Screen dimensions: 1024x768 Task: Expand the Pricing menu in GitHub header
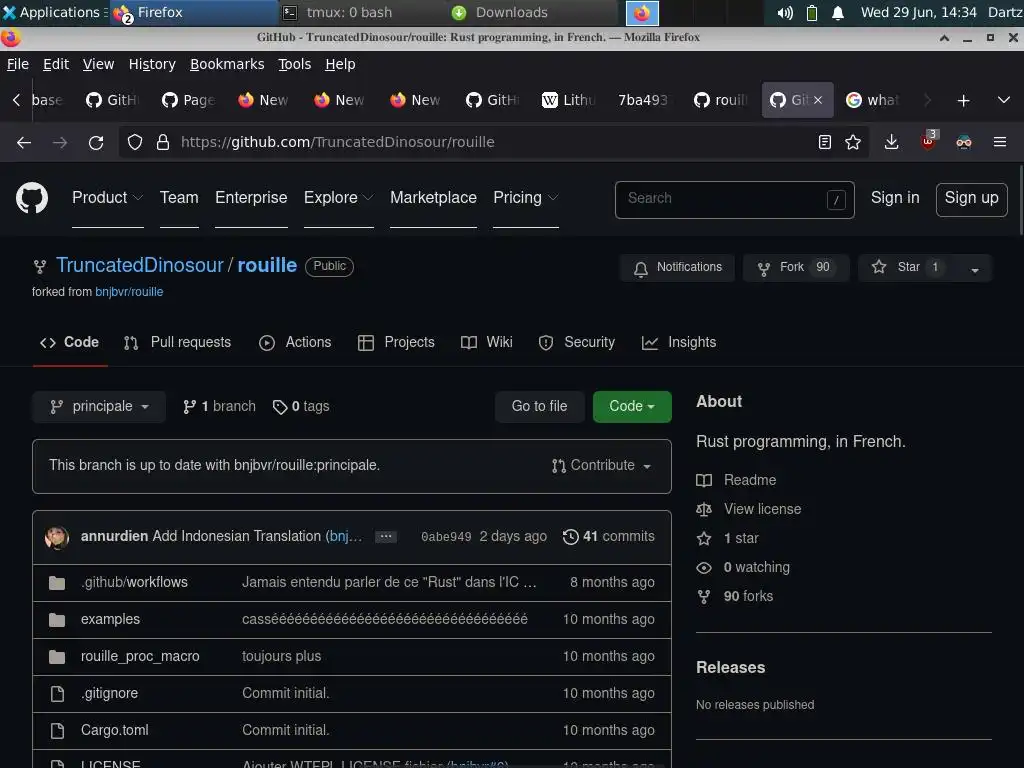coord(526,198)
